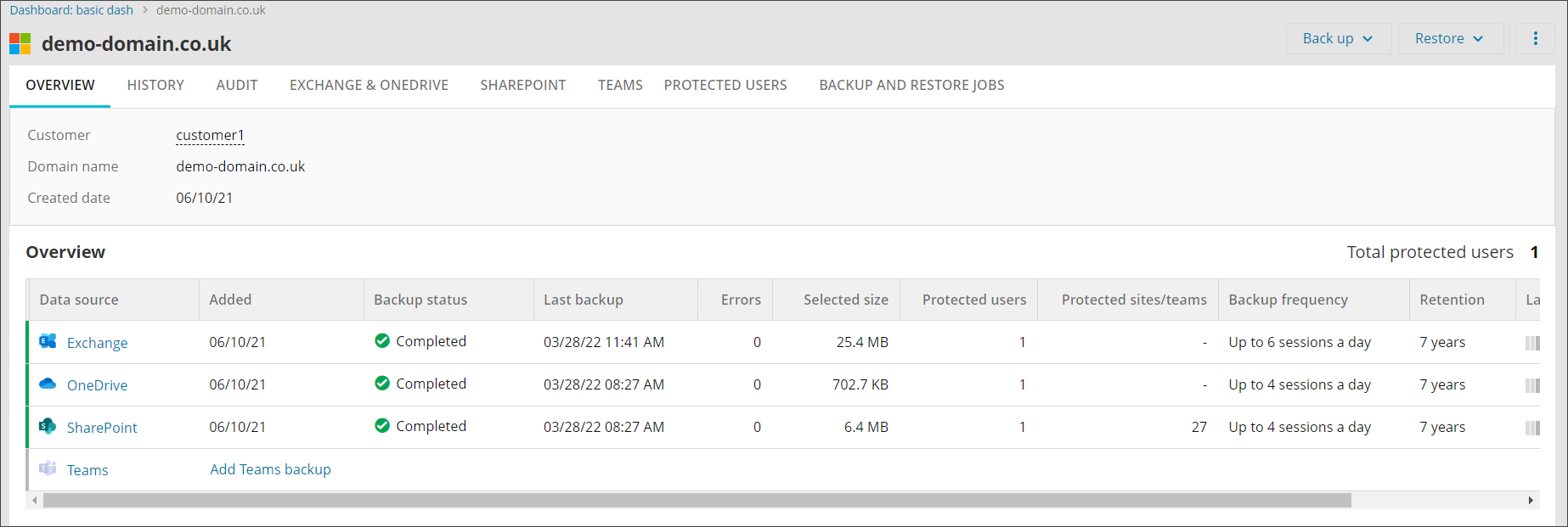
Task: Click the Microsoft logo beside domain title
Action: 20,44
